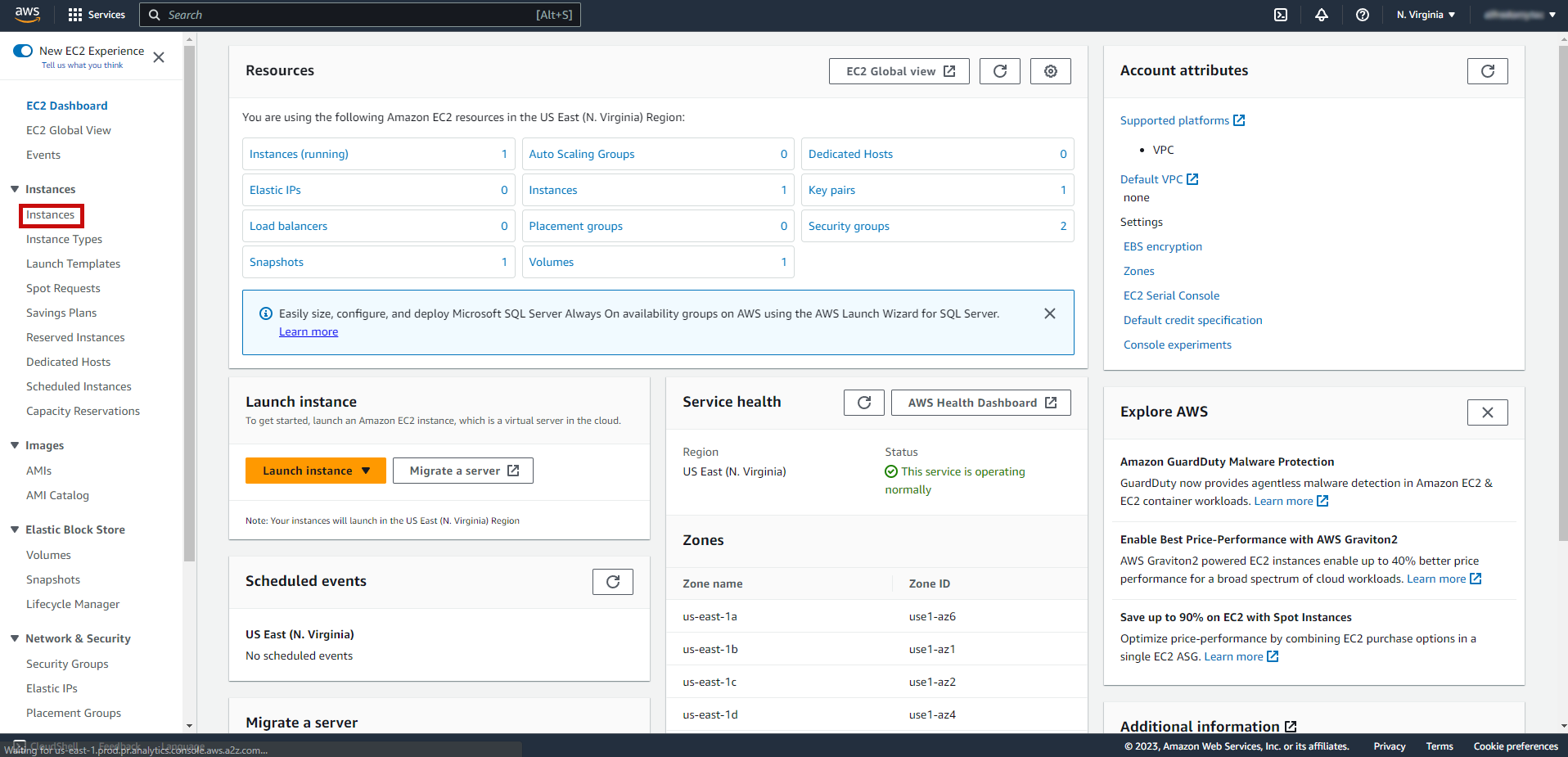
Task: Refresh Scheduled events panel
Action: point(613,582)
